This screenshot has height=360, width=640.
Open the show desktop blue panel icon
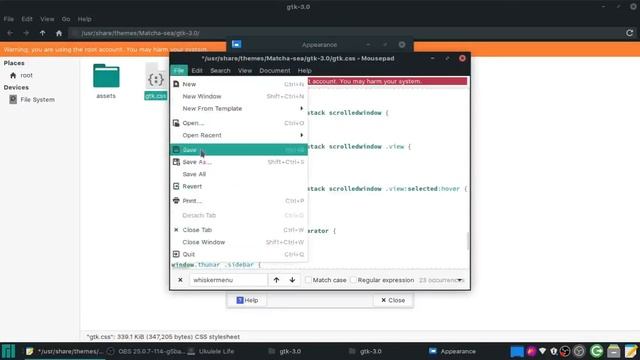(517, 351)
